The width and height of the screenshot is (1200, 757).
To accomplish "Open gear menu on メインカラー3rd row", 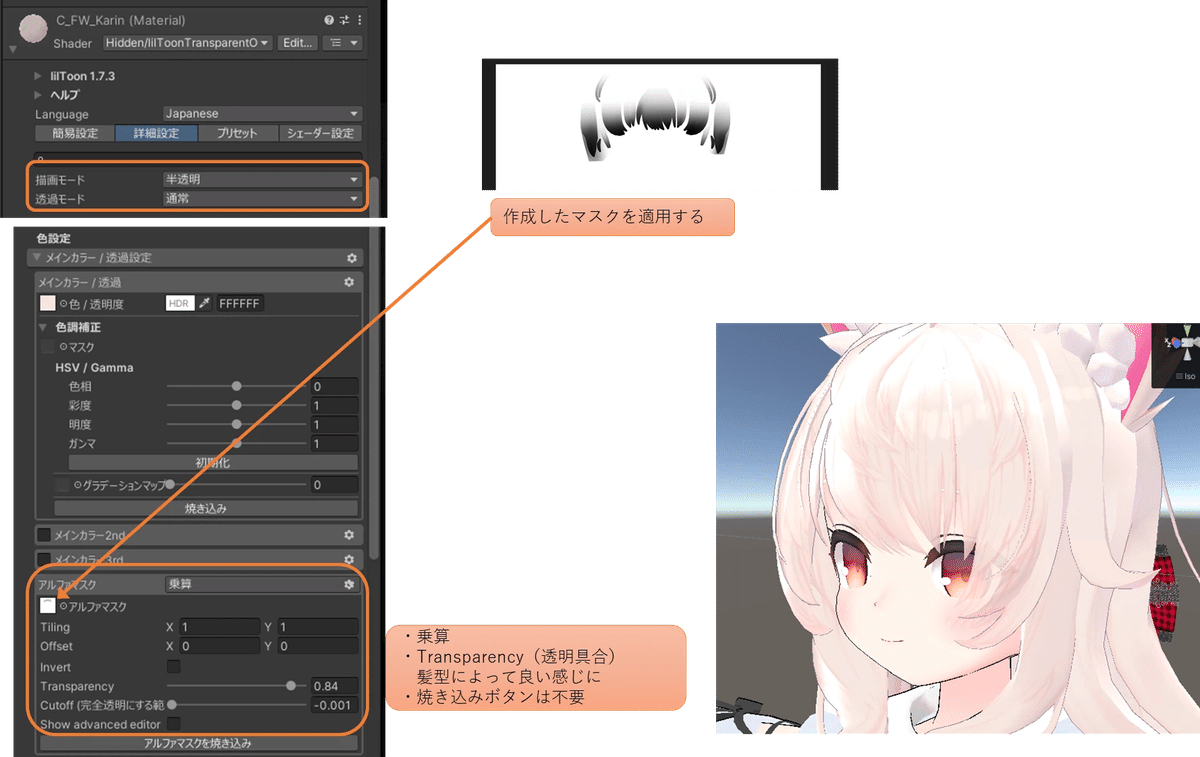I will point(349,560).
